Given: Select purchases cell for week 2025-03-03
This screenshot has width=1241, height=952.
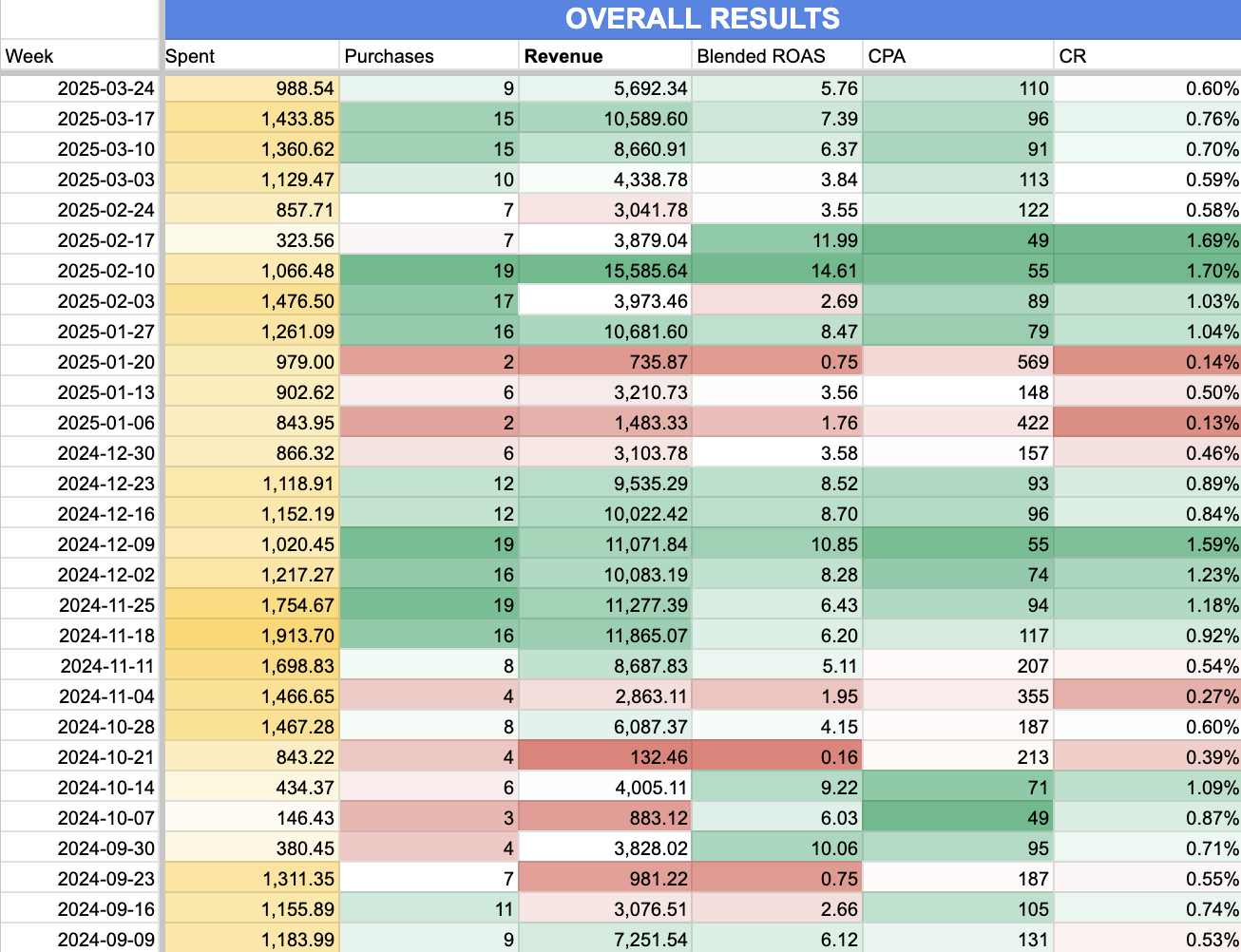Looking at the screenshot, I should click(x=429, y=180).
